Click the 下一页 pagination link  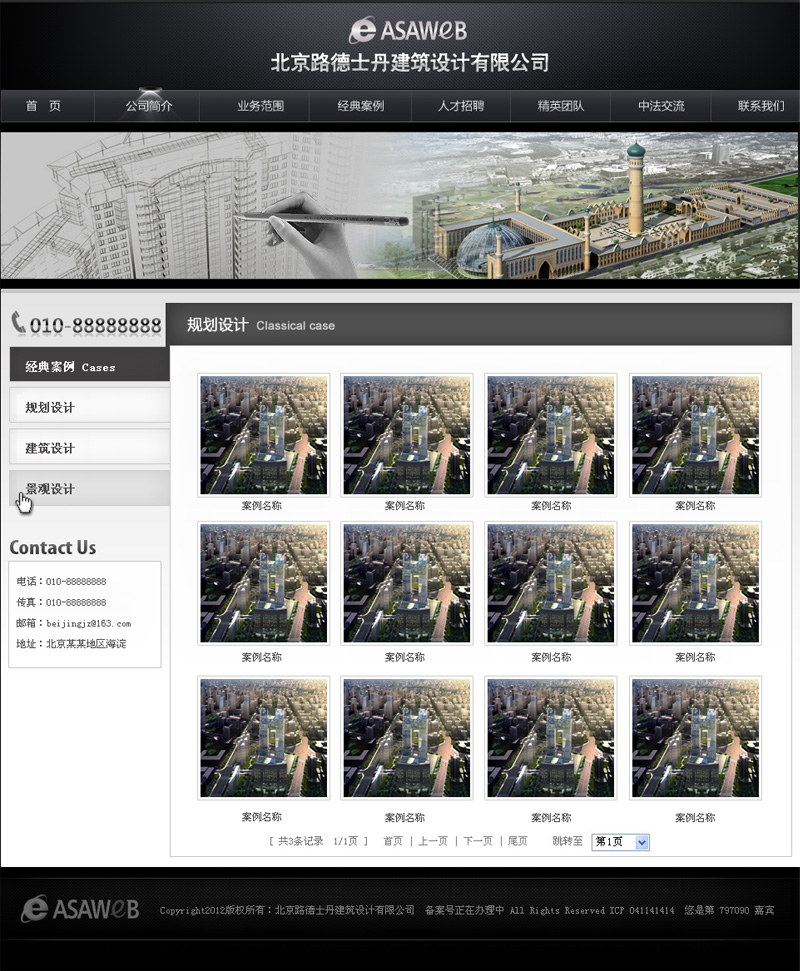pos(477,842)
